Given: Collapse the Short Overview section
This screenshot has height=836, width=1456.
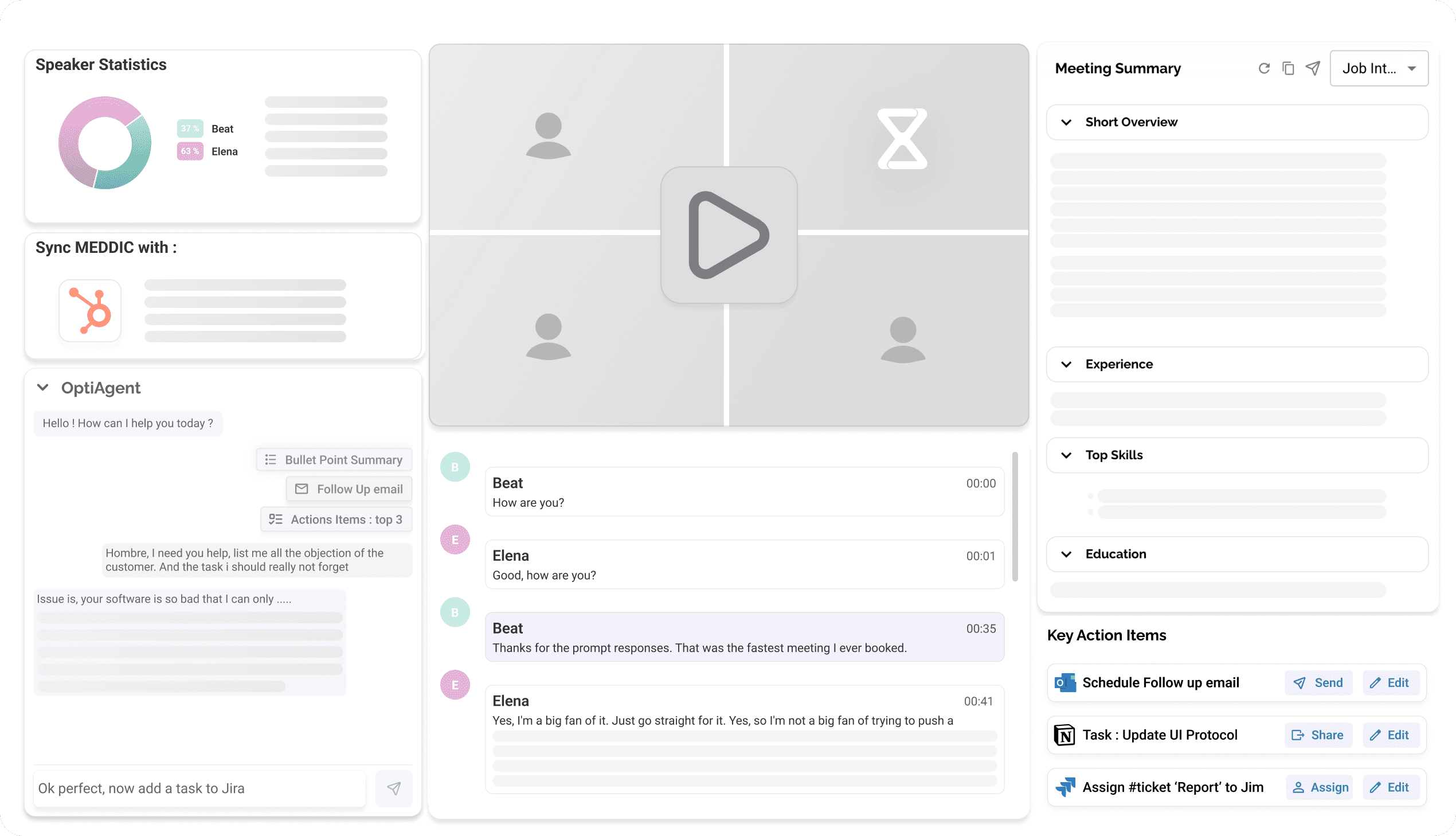Looking at the screenshot, I should pos(1066,122).
